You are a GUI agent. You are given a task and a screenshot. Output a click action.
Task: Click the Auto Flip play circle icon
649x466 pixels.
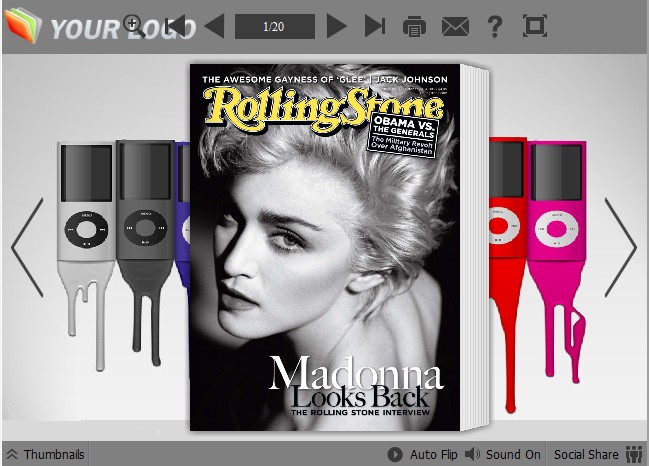[395, 454]
